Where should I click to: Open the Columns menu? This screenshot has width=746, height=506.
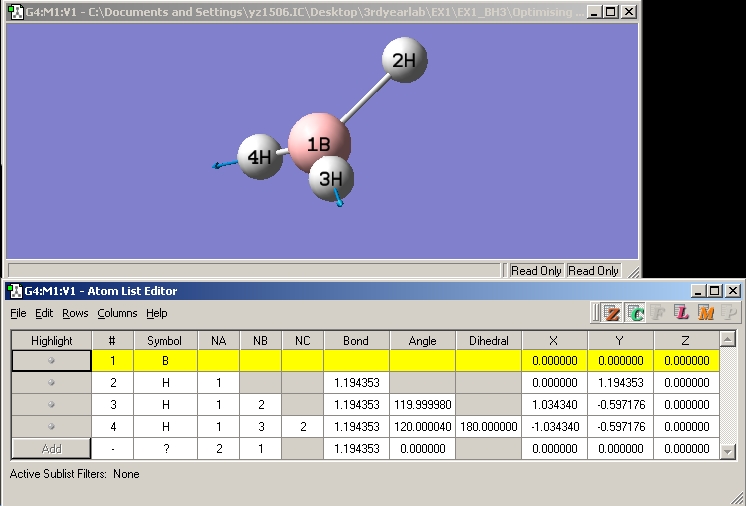click(x=117, y=313)
